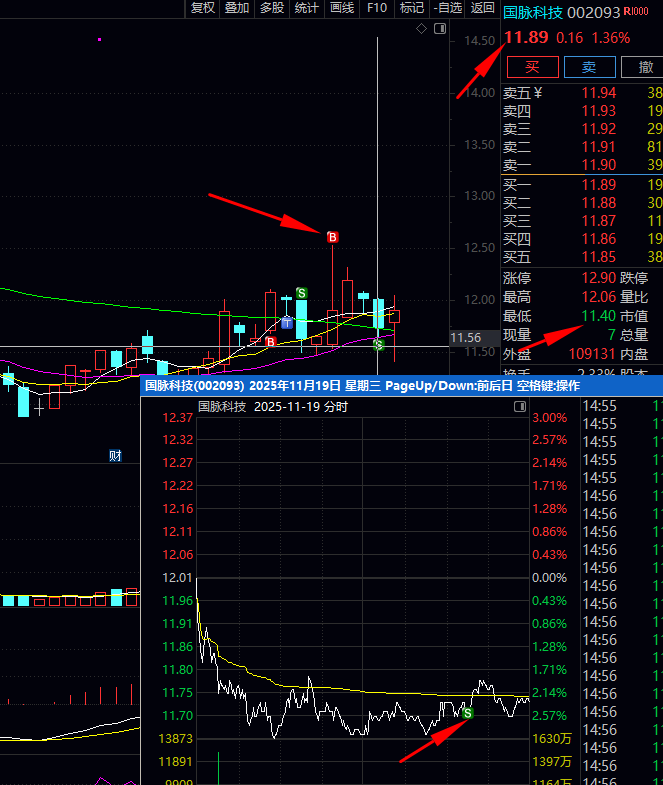Click the 1630万 volume axis label
Image resolution: width=663 pixels, height=785 pixels.
[x=552, y=738]
